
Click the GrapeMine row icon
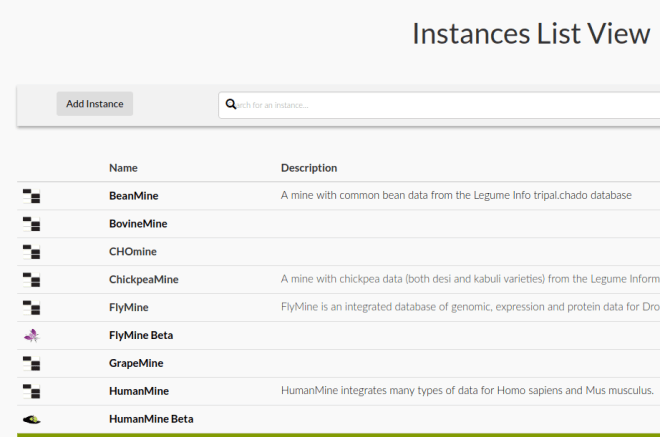click(32, 363)
